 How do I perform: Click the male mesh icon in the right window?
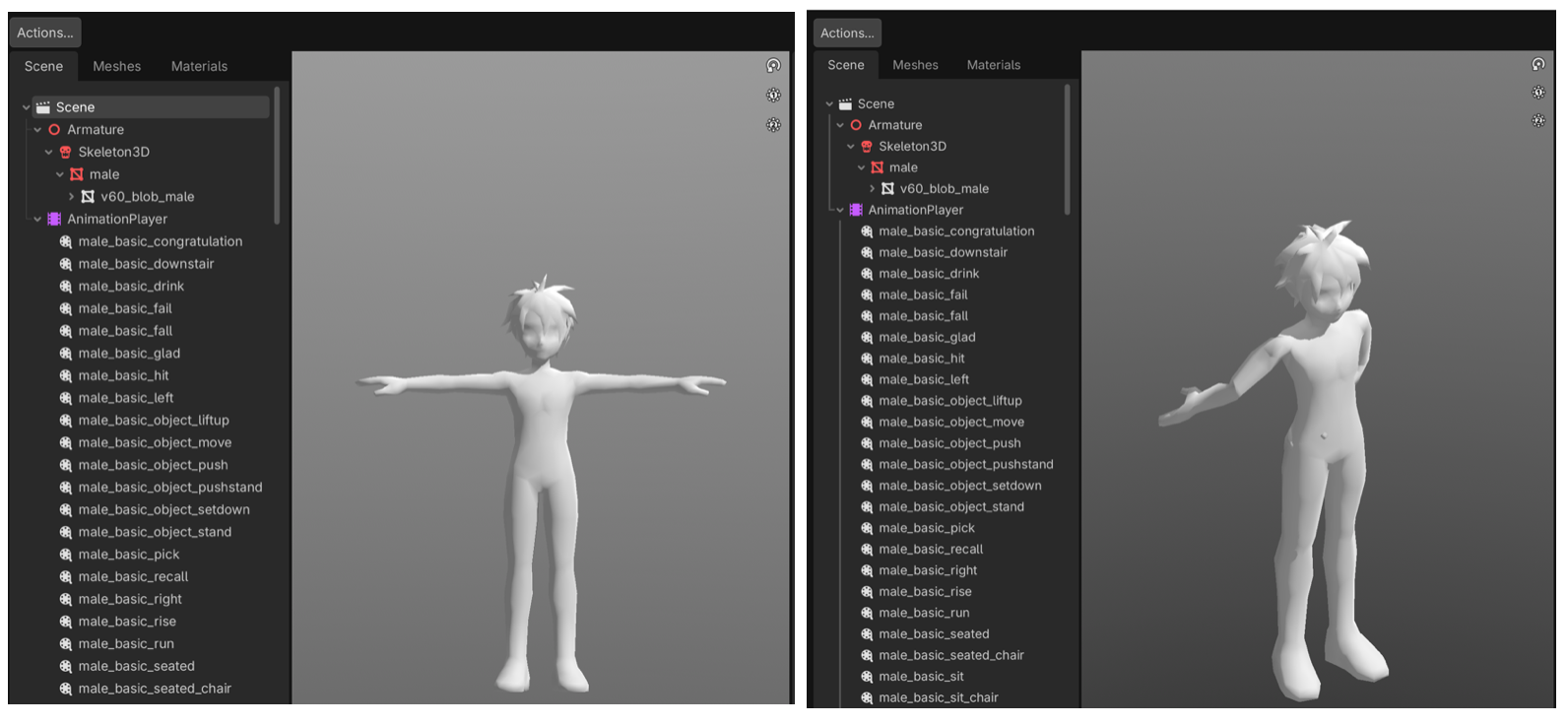tap(878, 167)
